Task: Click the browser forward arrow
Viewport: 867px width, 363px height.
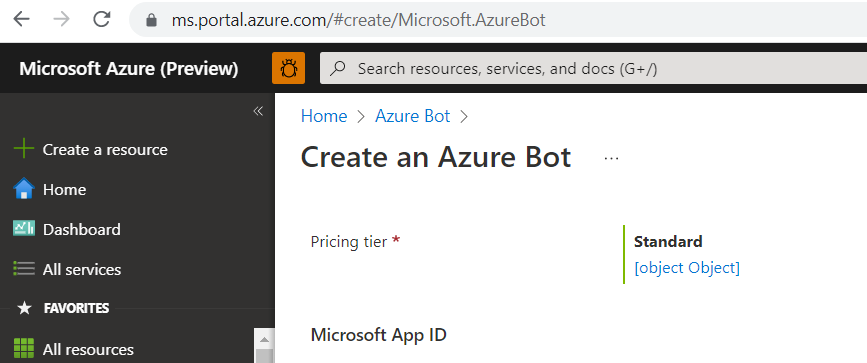Action: point(61,19)
